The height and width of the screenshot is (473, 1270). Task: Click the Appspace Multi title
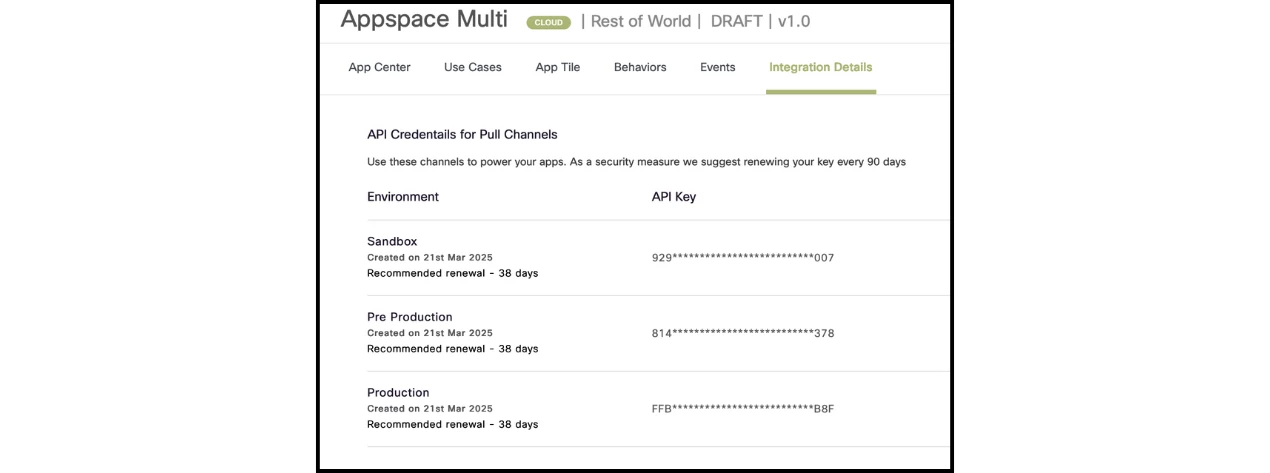click(424, 19)
